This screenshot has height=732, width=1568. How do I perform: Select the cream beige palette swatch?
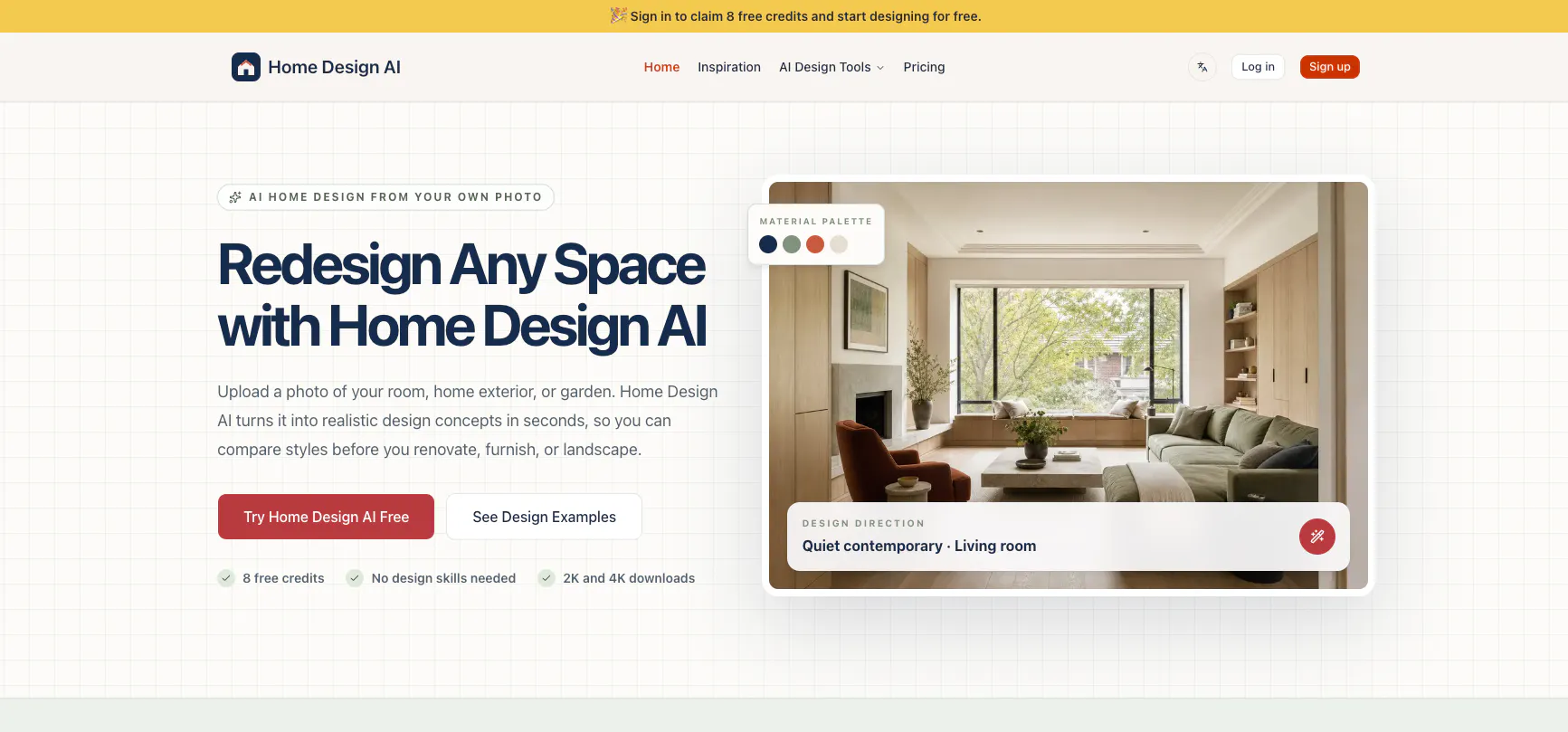coord(839,244)
